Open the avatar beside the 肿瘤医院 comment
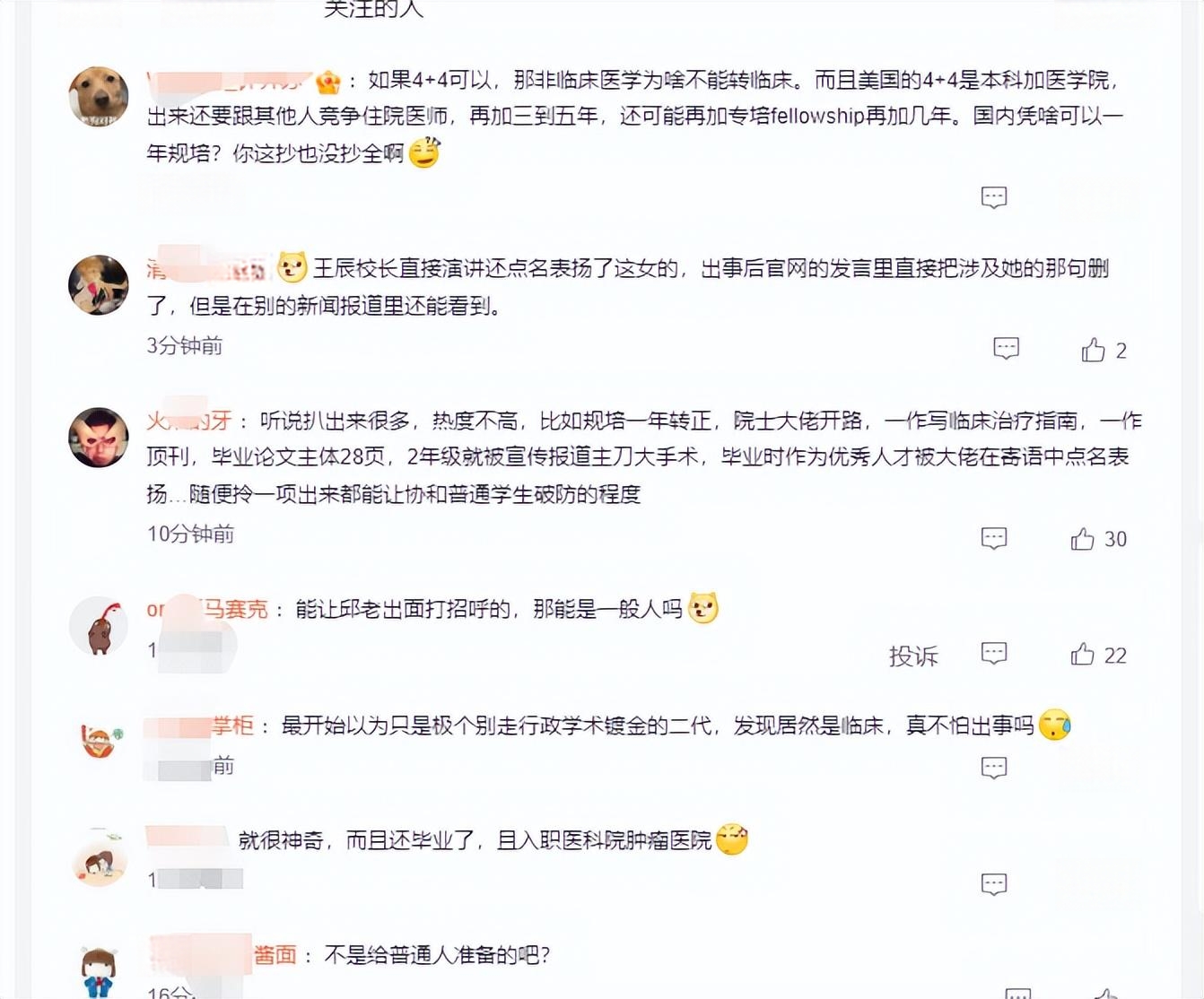The image size is (1204, 999). (99, 858)
